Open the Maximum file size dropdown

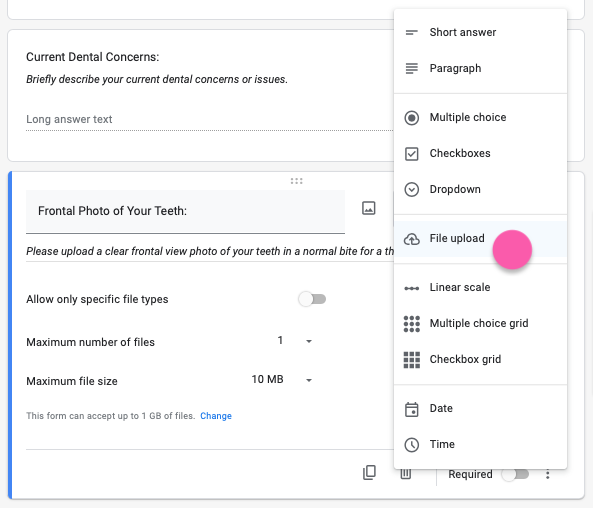coord(282,379)
